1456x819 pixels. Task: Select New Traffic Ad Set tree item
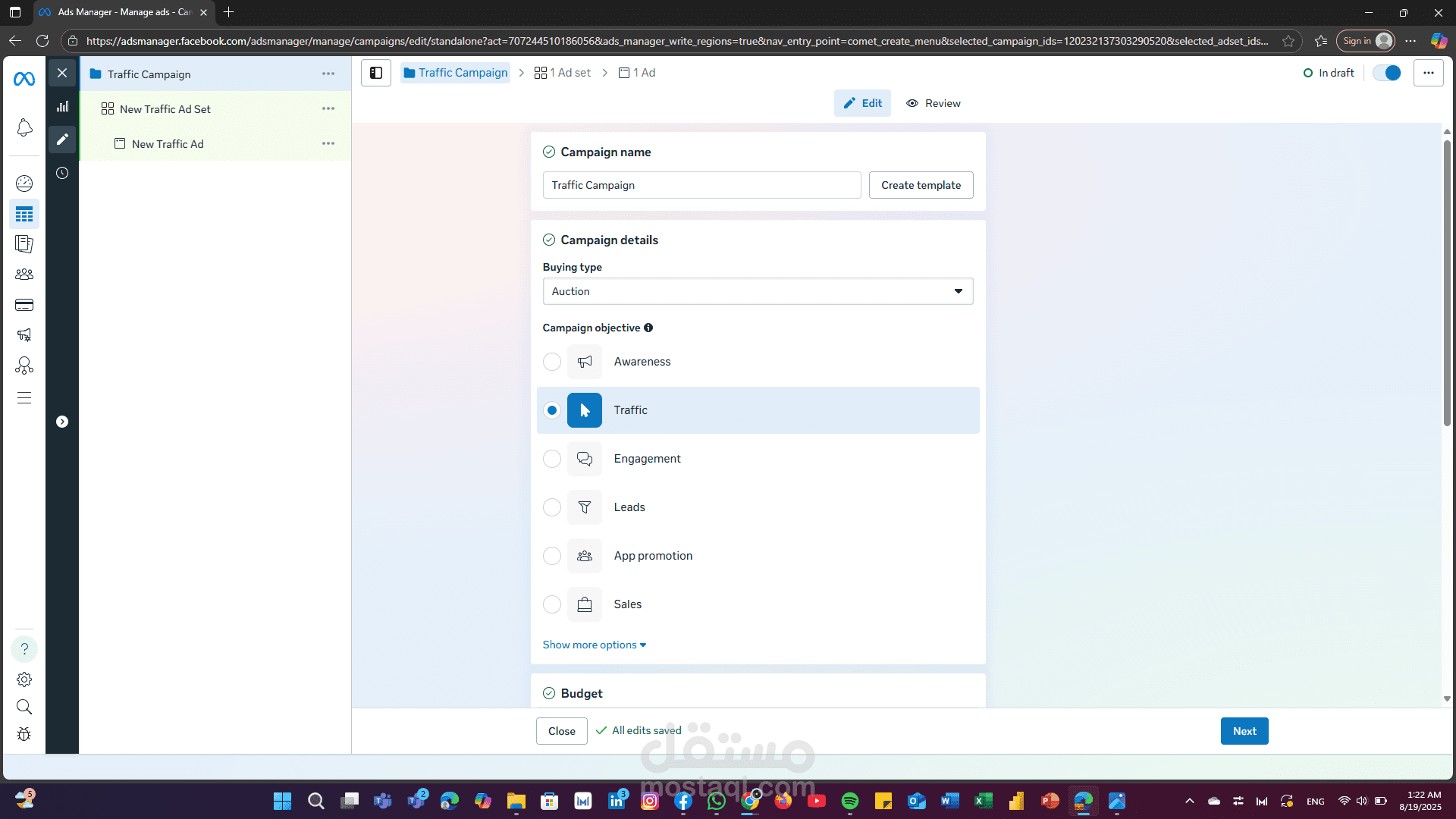tap(165, 109)
